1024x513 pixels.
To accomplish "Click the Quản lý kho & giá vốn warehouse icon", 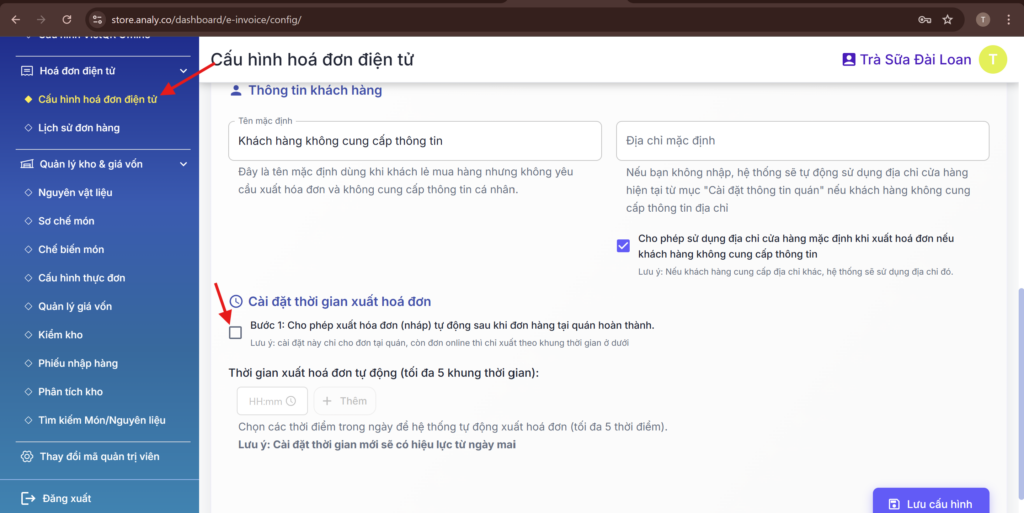I will [x=27, y=164].
